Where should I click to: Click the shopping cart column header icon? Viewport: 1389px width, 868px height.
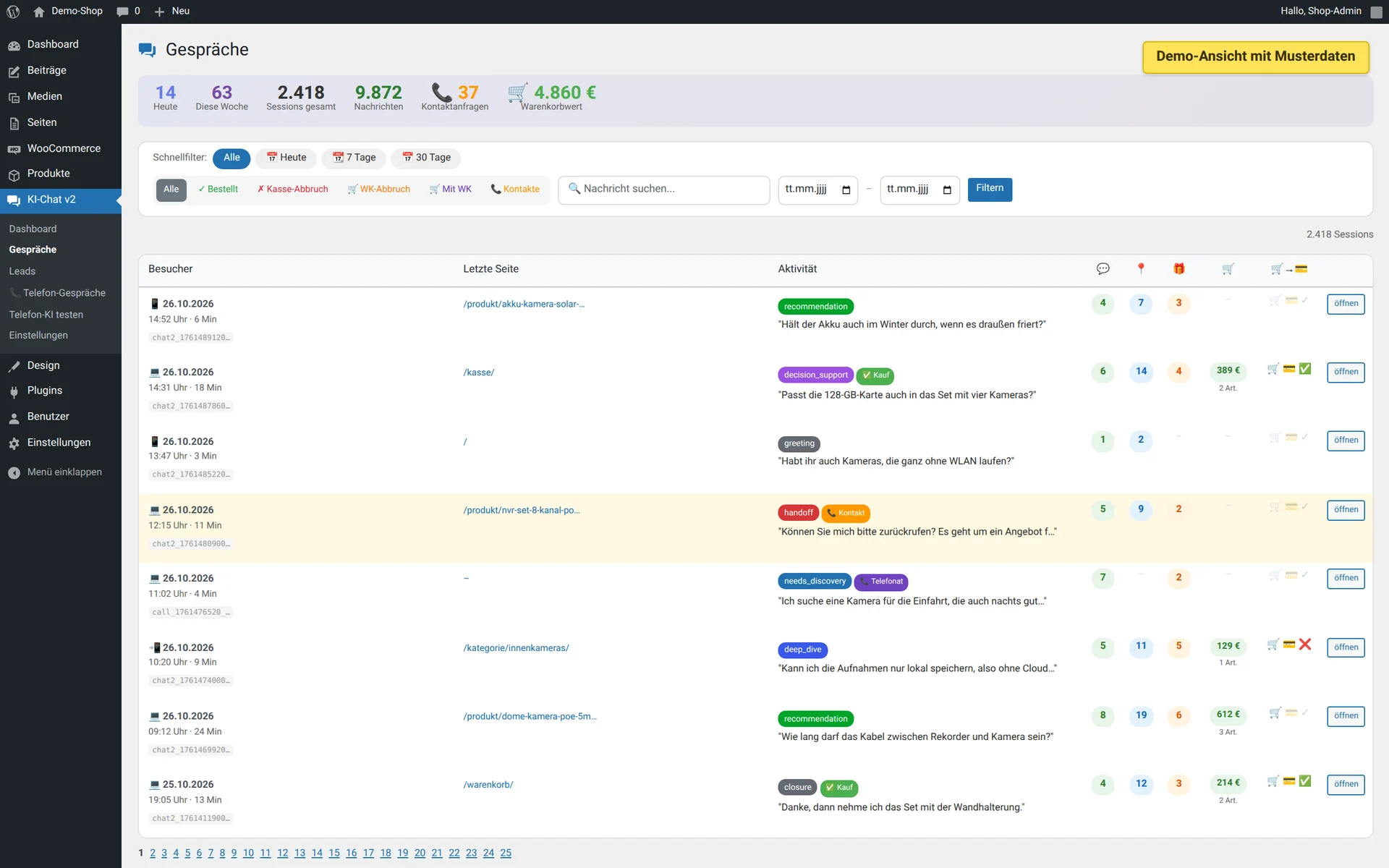pos(1228,269)
